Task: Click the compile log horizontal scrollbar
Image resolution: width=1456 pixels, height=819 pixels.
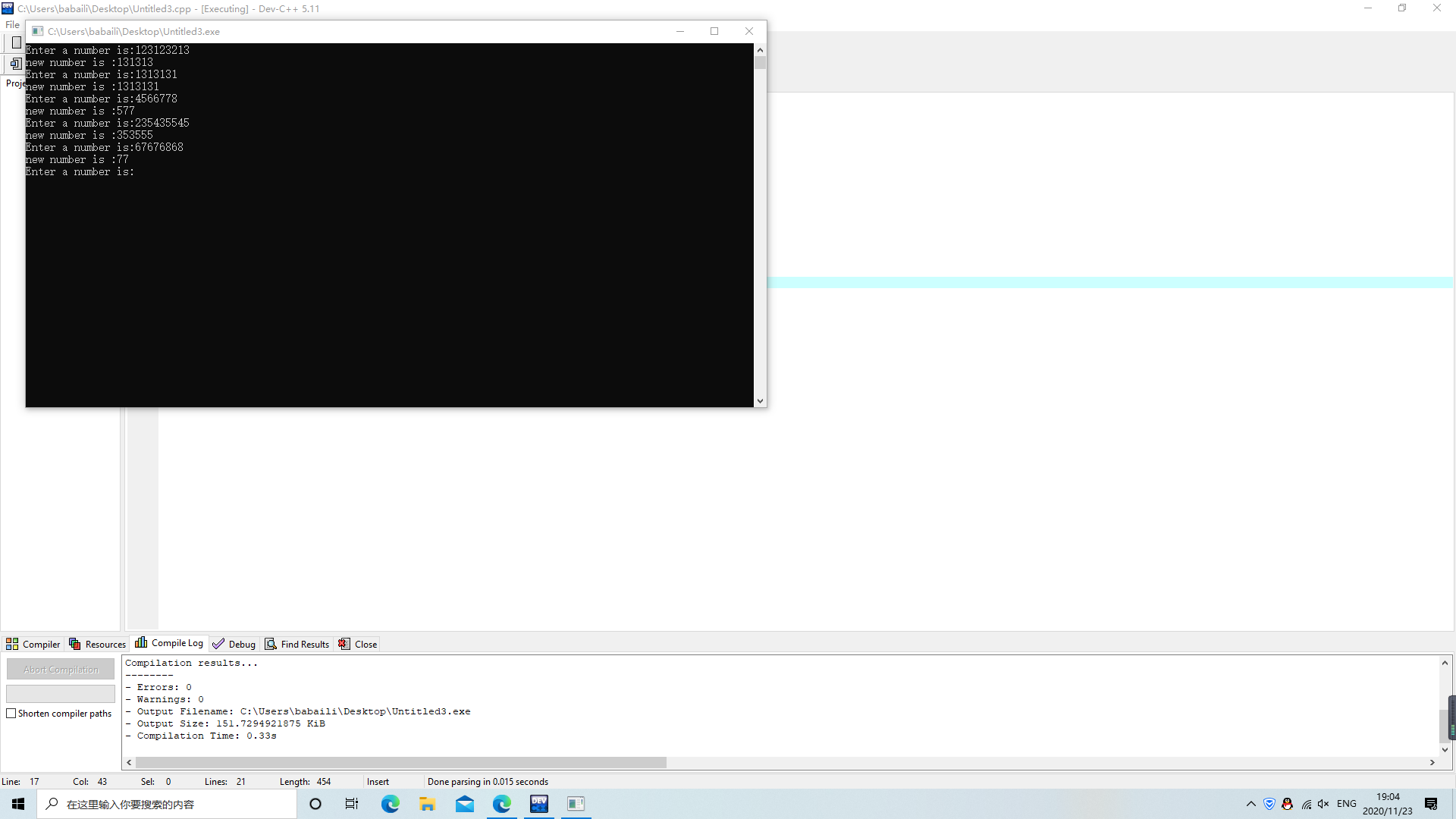Action: pyautogui.click(x=400, y=762)
